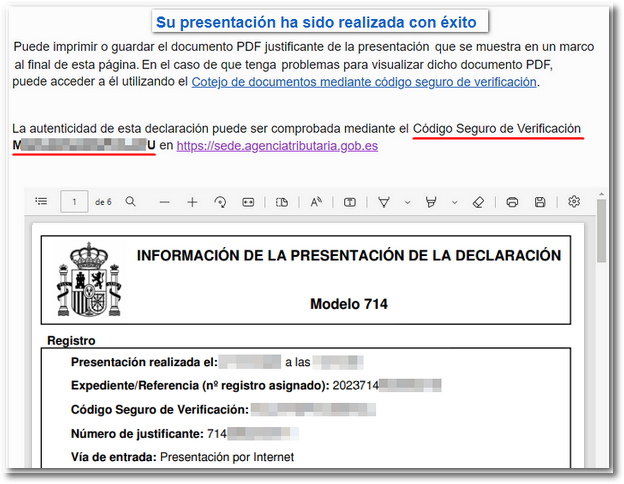Select the add text tool
624x484 pixels.
click(350, 202)
